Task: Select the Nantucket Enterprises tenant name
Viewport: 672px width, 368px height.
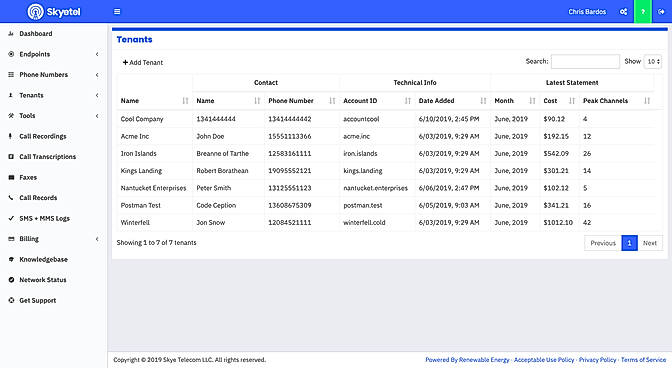Action: (x=153, y=188)
